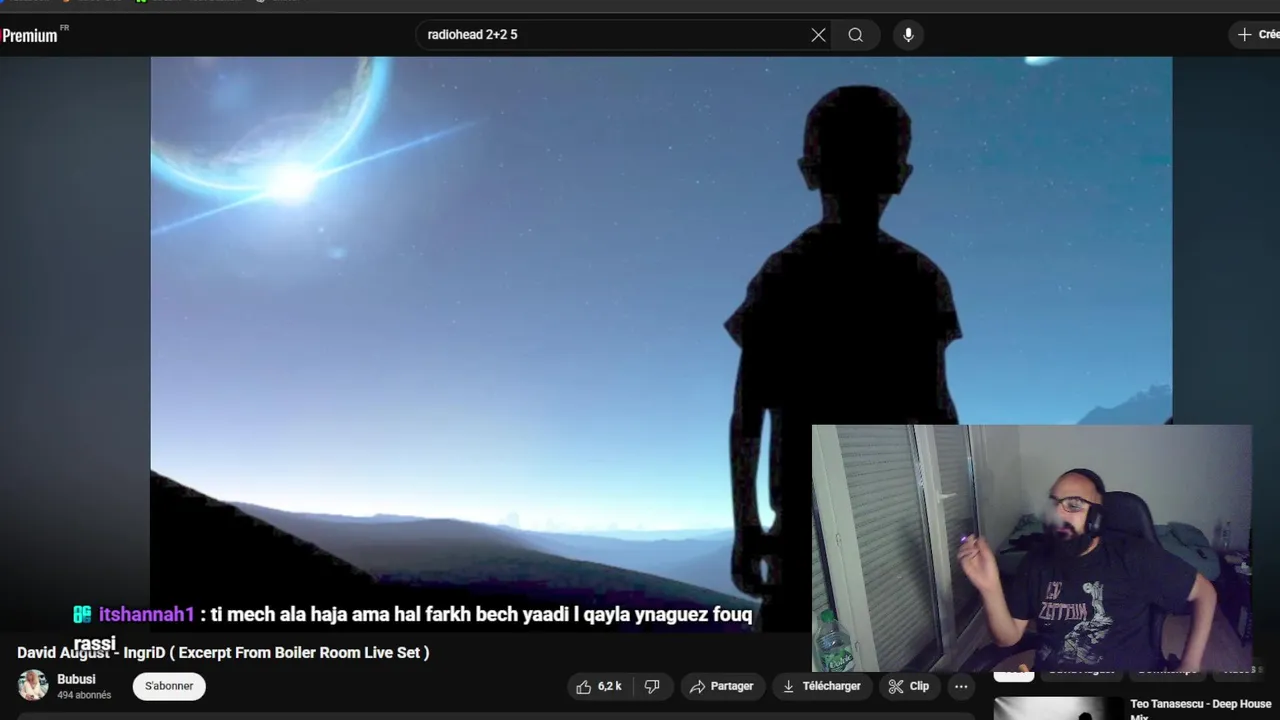
Task: Create a Clip with scissors button
Action: point(909,686)
